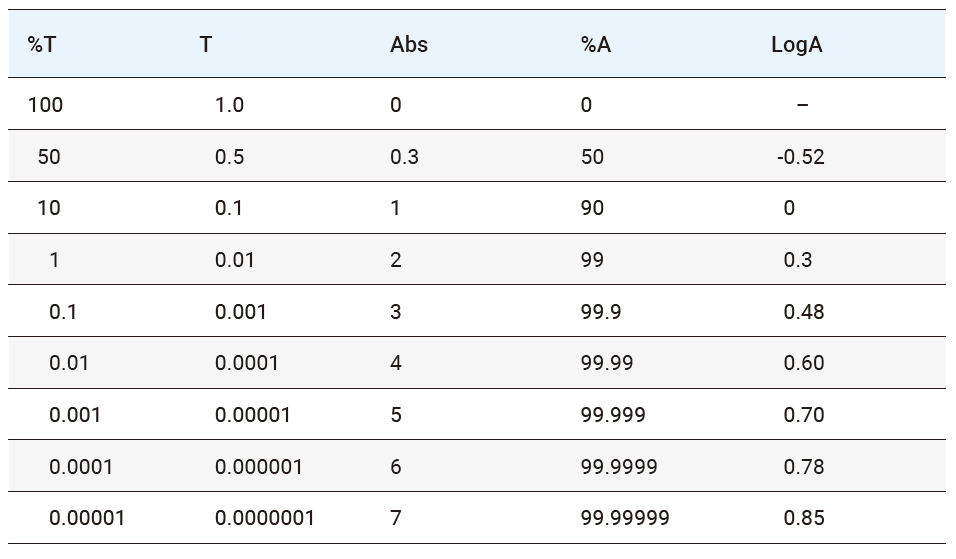The height and width of the screenshot is (559, 956).
Task: Select the %A cell showing 90
Action: (x=592, y=208)
